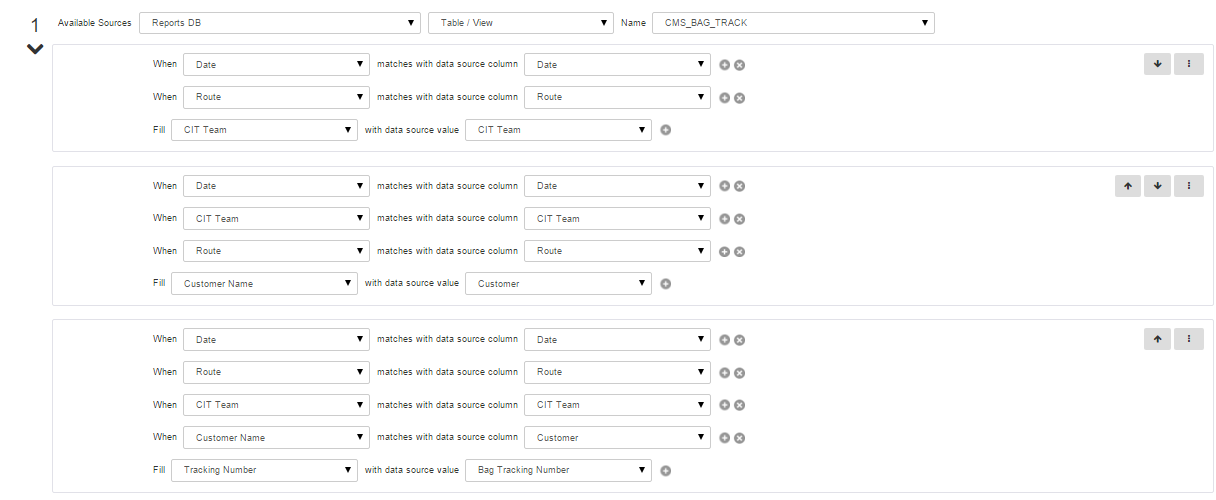The image size is (1216, 500).
Task: Open the Table / View type dropdown
Action: (520, 23)
